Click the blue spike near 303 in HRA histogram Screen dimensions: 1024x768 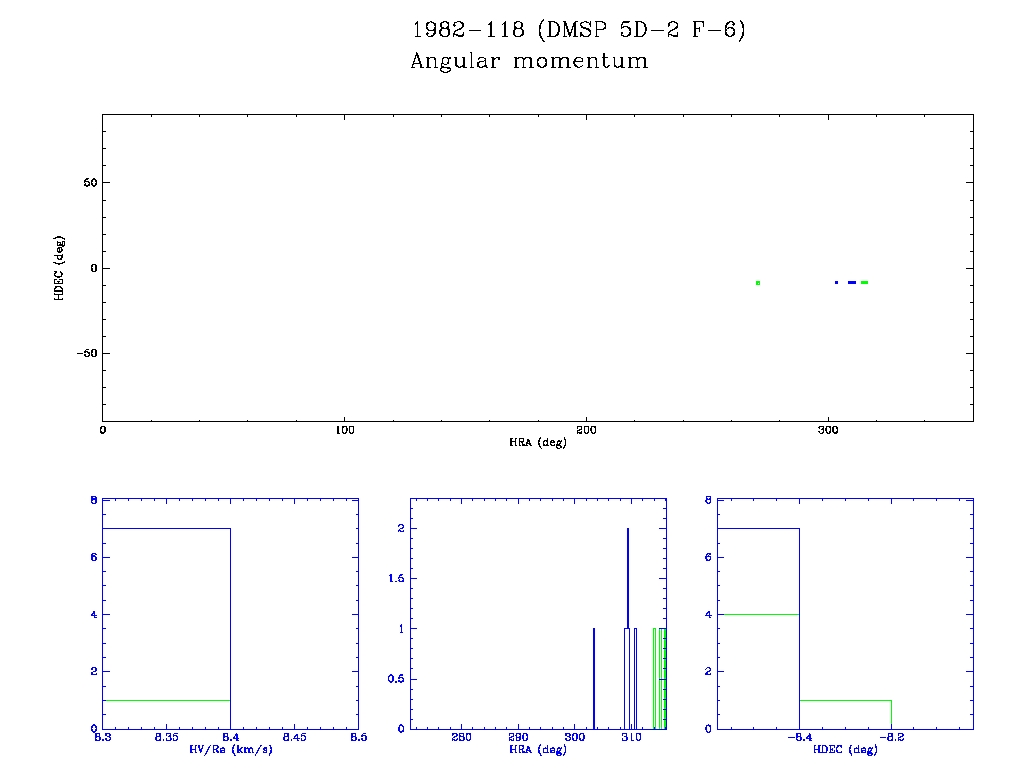click(594, 680)
